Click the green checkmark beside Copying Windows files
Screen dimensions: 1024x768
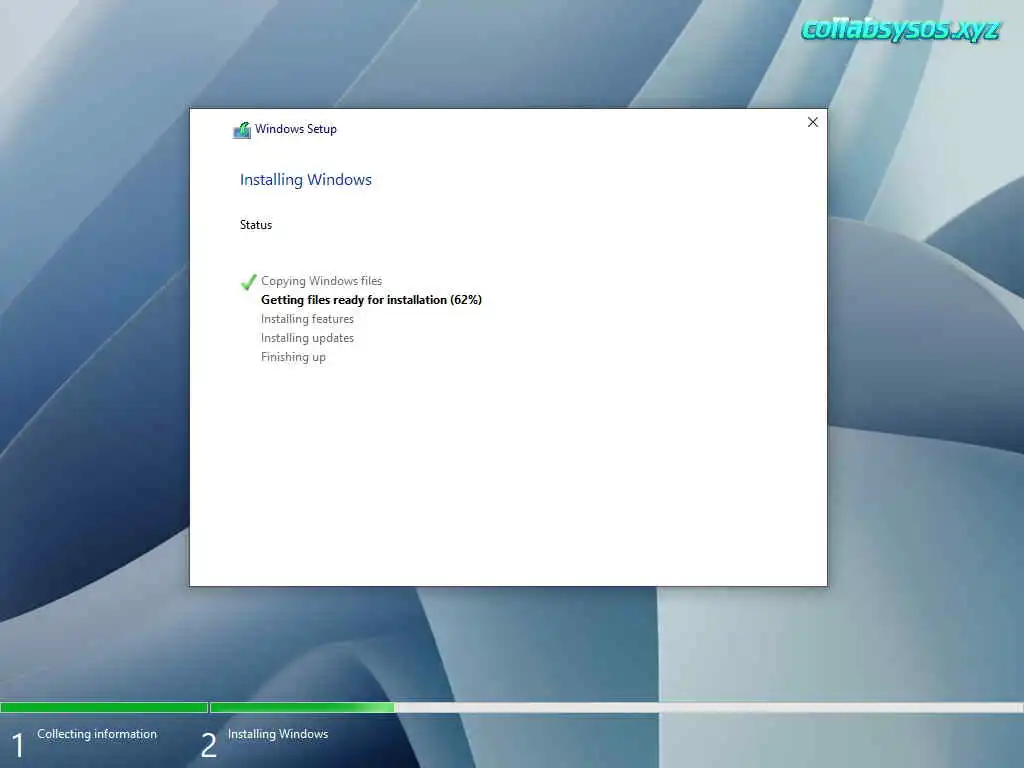(248, 282)
